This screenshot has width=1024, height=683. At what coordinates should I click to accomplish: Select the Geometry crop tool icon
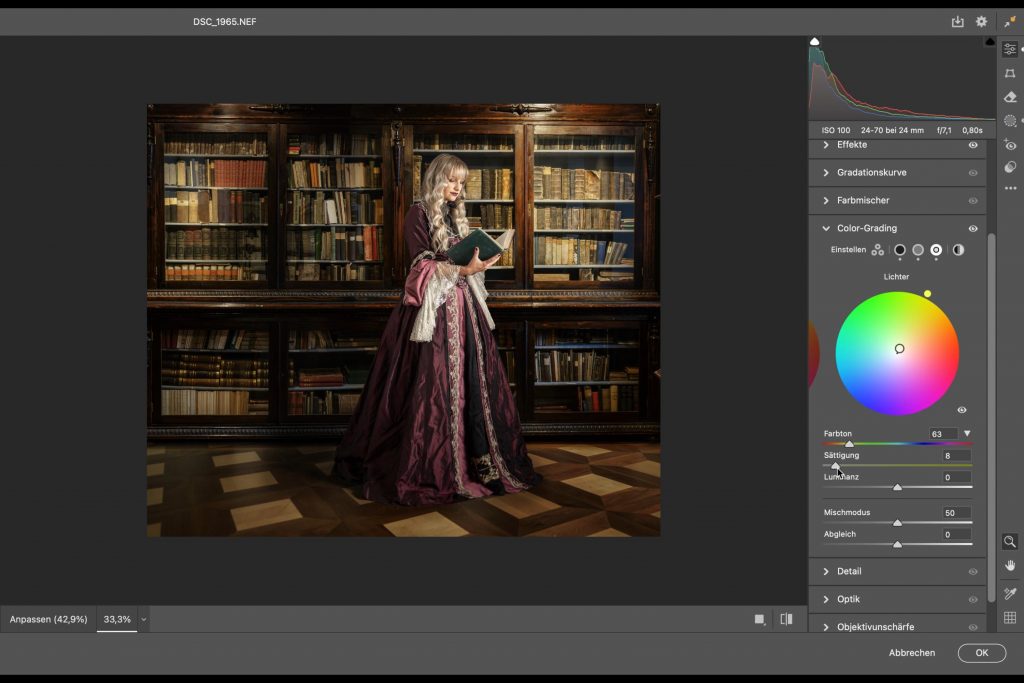click(x=1010, y=73)
